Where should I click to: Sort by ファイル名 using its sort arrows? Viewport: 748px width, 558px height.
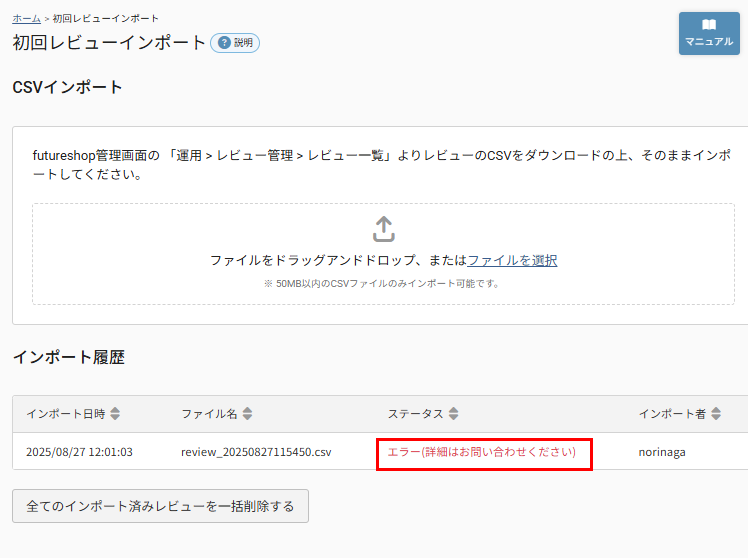pyautogui.click(x=247, y=414)
